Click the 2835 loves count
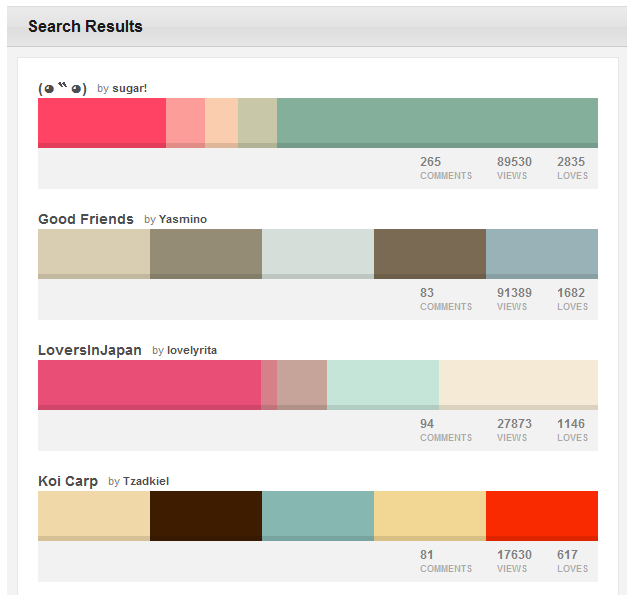Screen dimensions: 635x595 click(571, 162)
